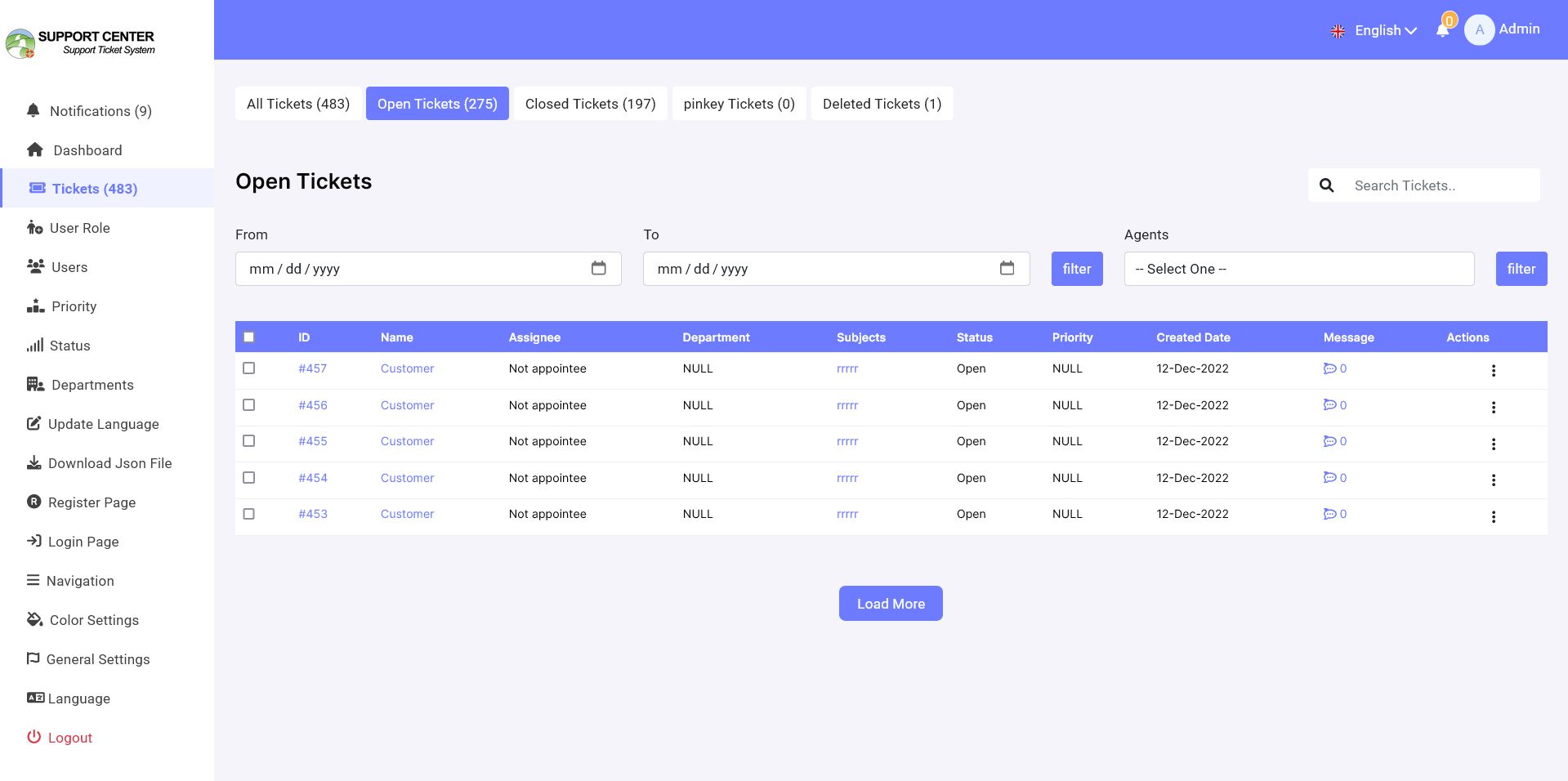
Task: Apply the date range filter button
Action: 1077,269
